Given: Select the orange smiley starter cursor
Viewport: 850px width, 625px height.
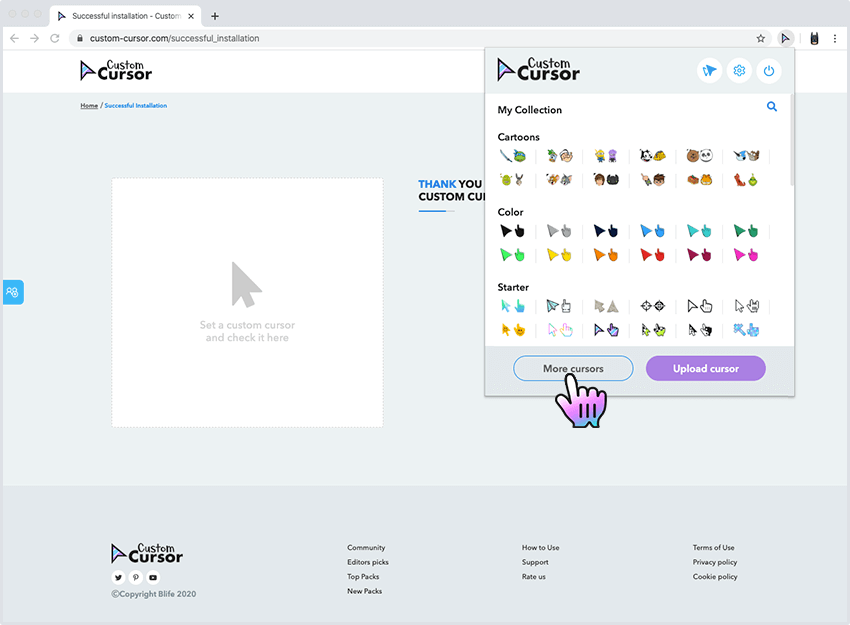Looking at the screenshot, I should pos(512,330).
